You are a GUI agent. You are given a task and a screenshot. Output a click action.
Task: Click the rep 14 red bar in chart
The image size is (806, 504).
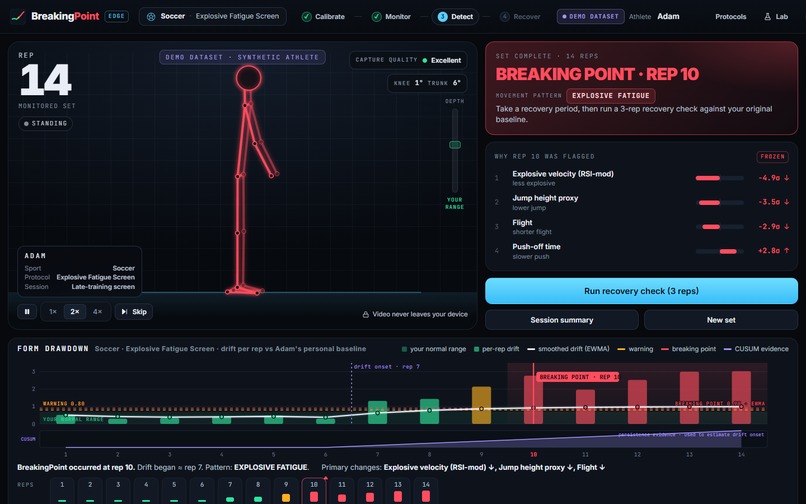tap(741, 398)
